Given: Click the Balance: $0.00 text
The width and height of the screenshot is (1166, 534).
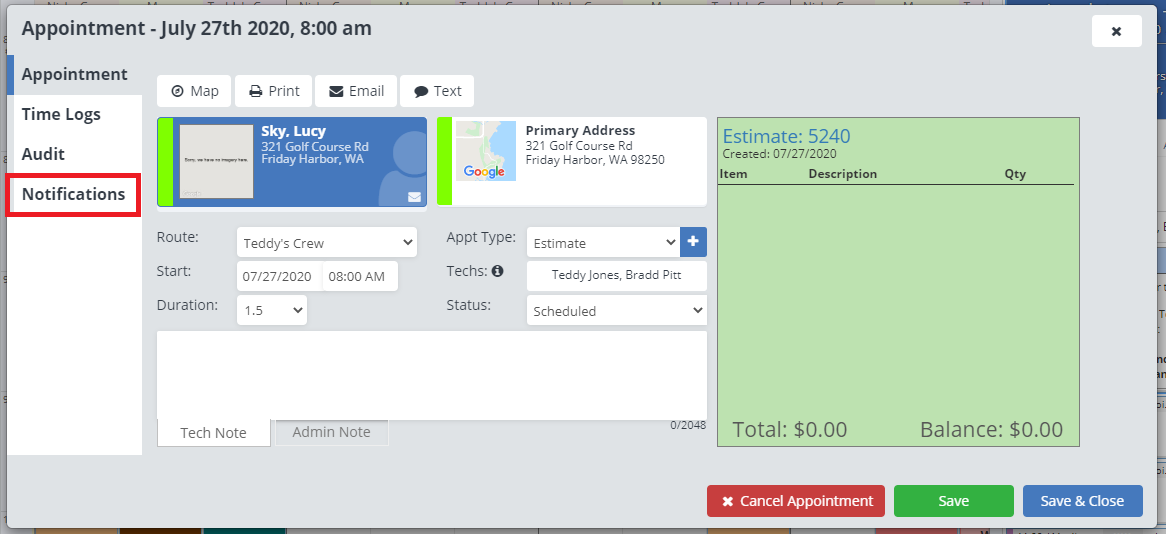Looking at the screenshot, I should click(991, 429).
